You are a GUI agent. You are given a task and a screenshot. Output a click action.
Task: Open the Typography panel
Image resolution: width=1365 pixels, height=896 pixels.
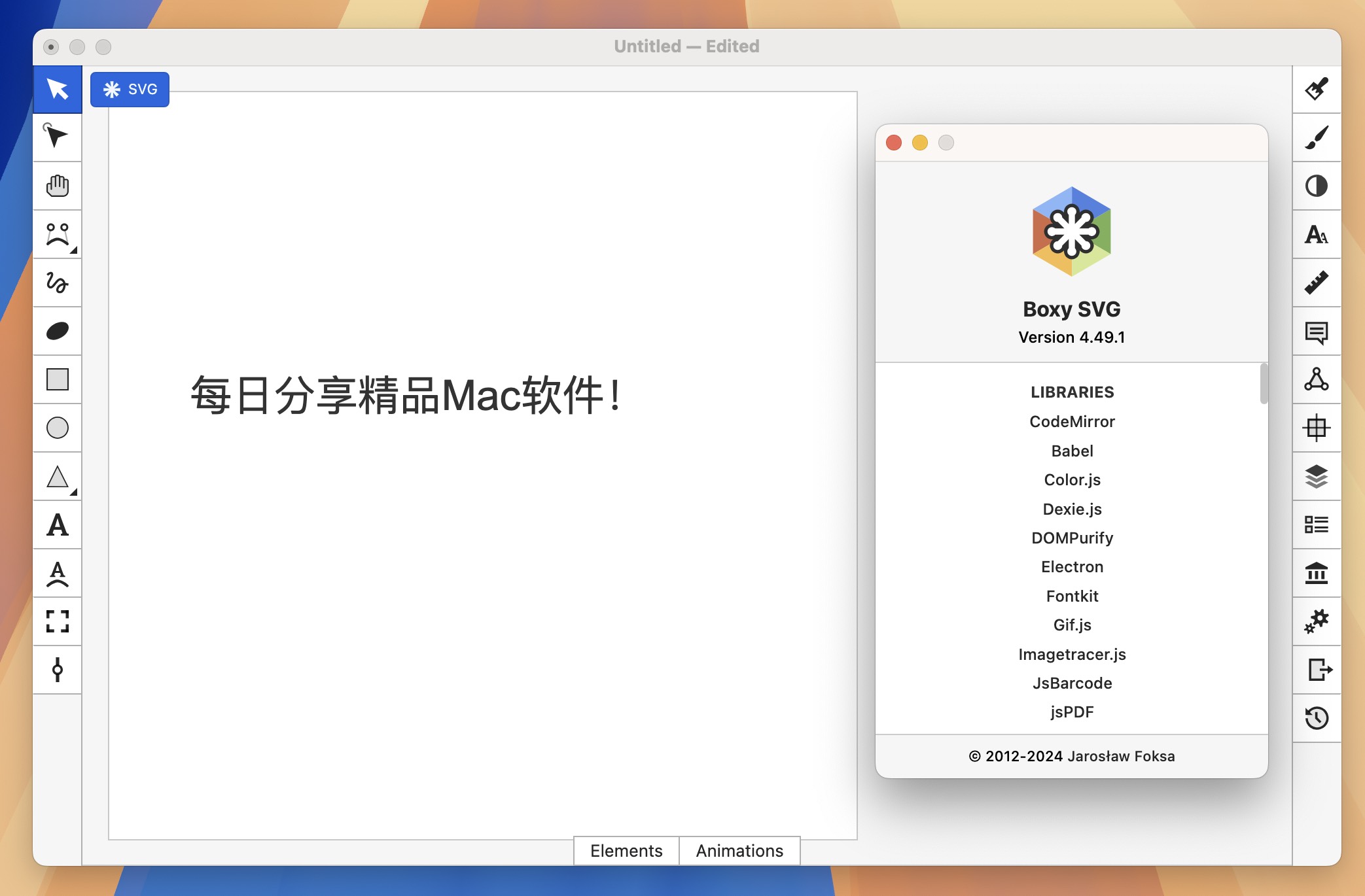(x=1317, y=234)
